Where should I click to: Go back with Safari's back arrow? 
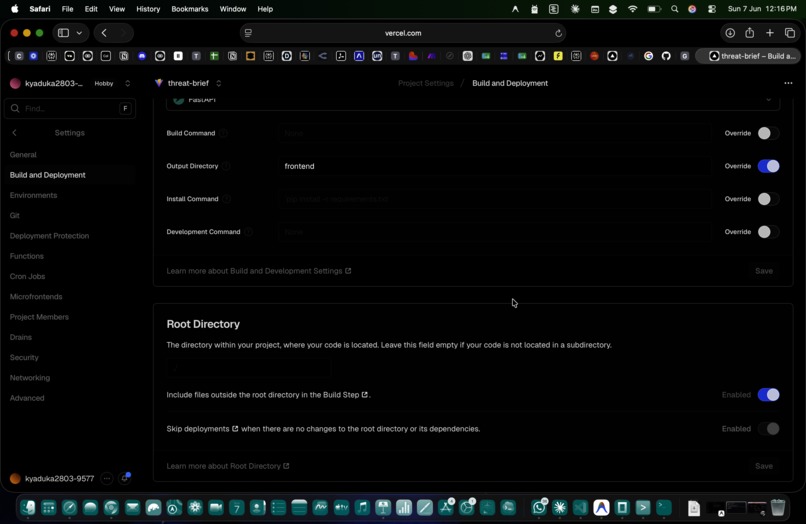[104, 33]
